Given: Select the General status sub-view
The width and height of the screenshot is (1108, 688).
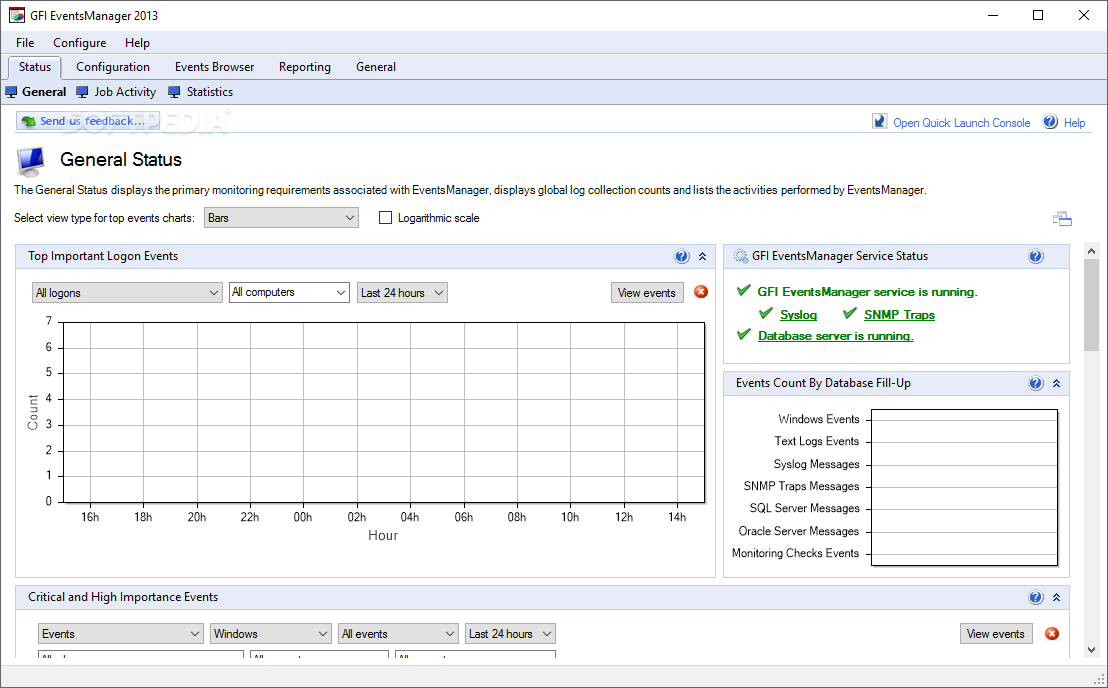Looking at the screenshot, I should pyautogui.click(x=44, y=92).
